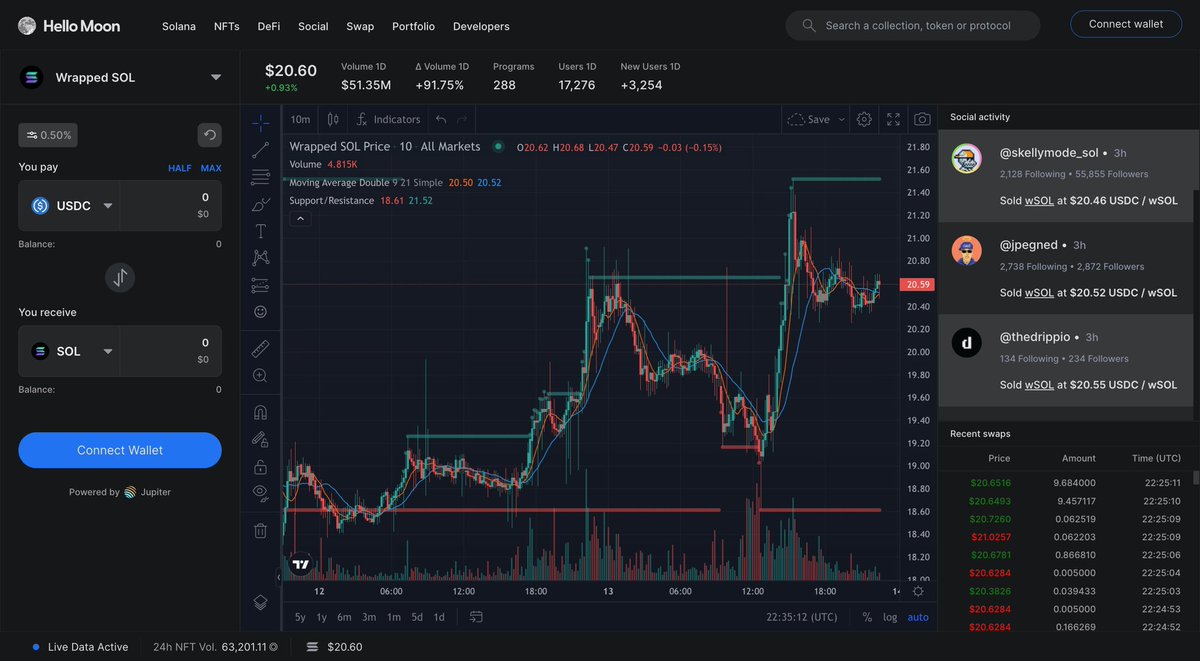The image size is (1200, 661).
Task: Open the Fibonacci retracement tool
Action: [260, 177]
